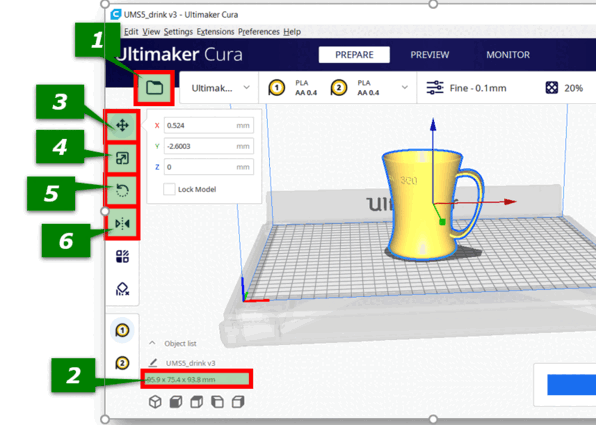Click the pencil icon beside UMS5_drink v3
Image resolution: width=596 pixels, height=425 pixels.
click(x=153, y=363)
